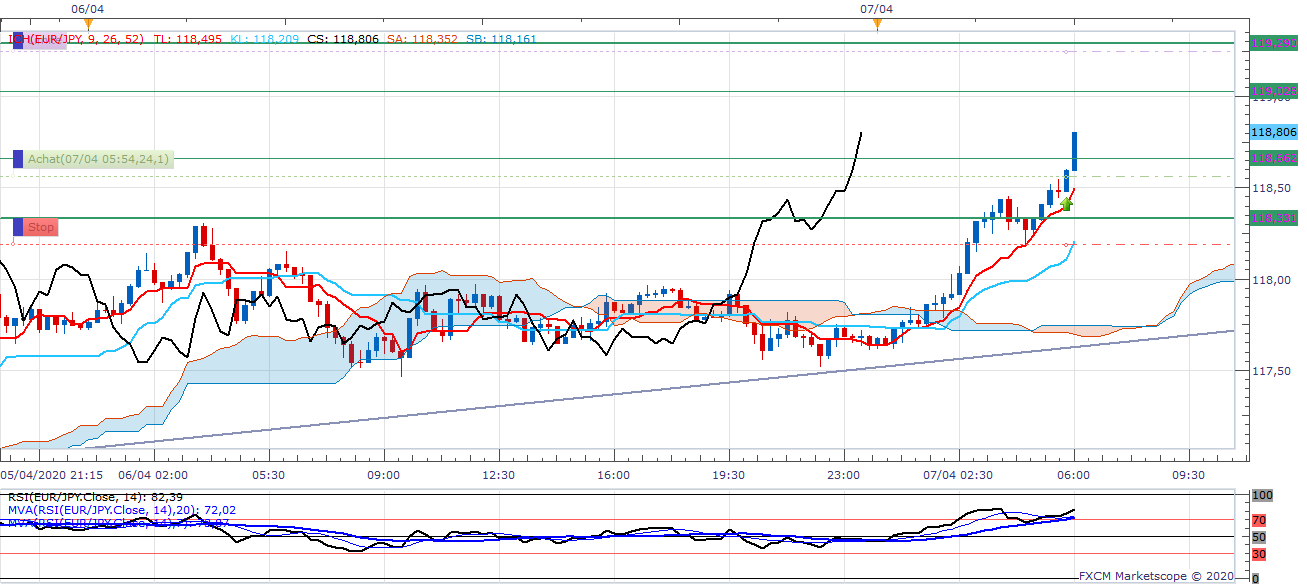Click the current price 118,806 tag
The height and width of the screenshot is (584, 1307).
pos(1273,132)
